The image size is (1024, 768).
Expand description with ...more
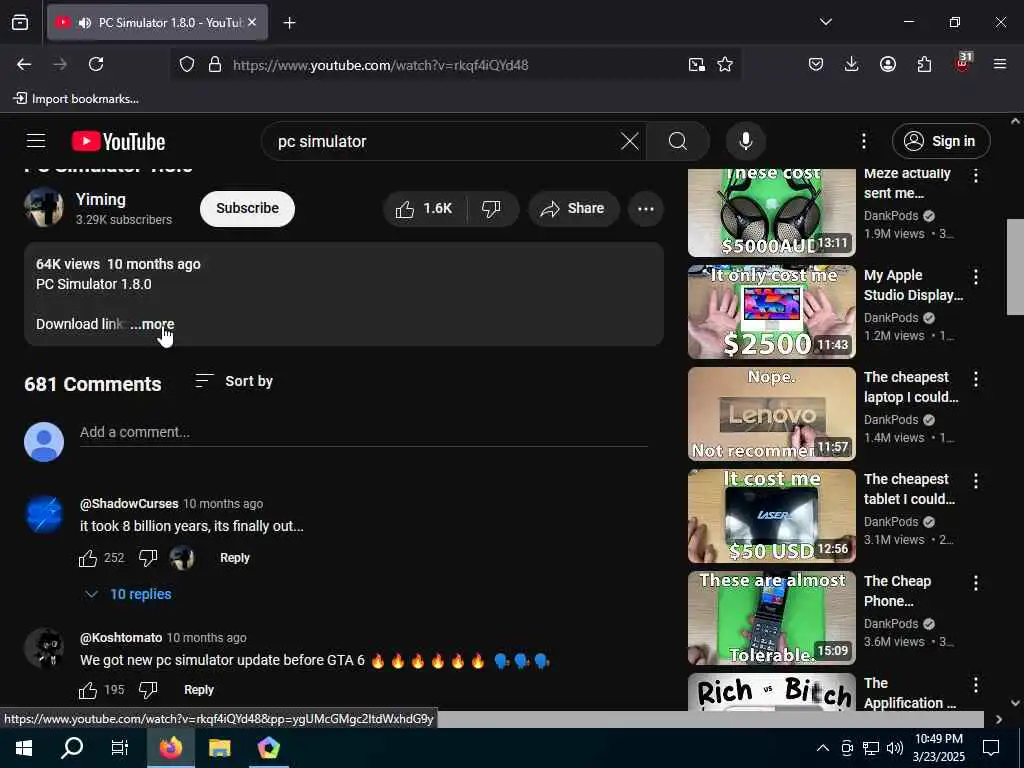point(152,324)
